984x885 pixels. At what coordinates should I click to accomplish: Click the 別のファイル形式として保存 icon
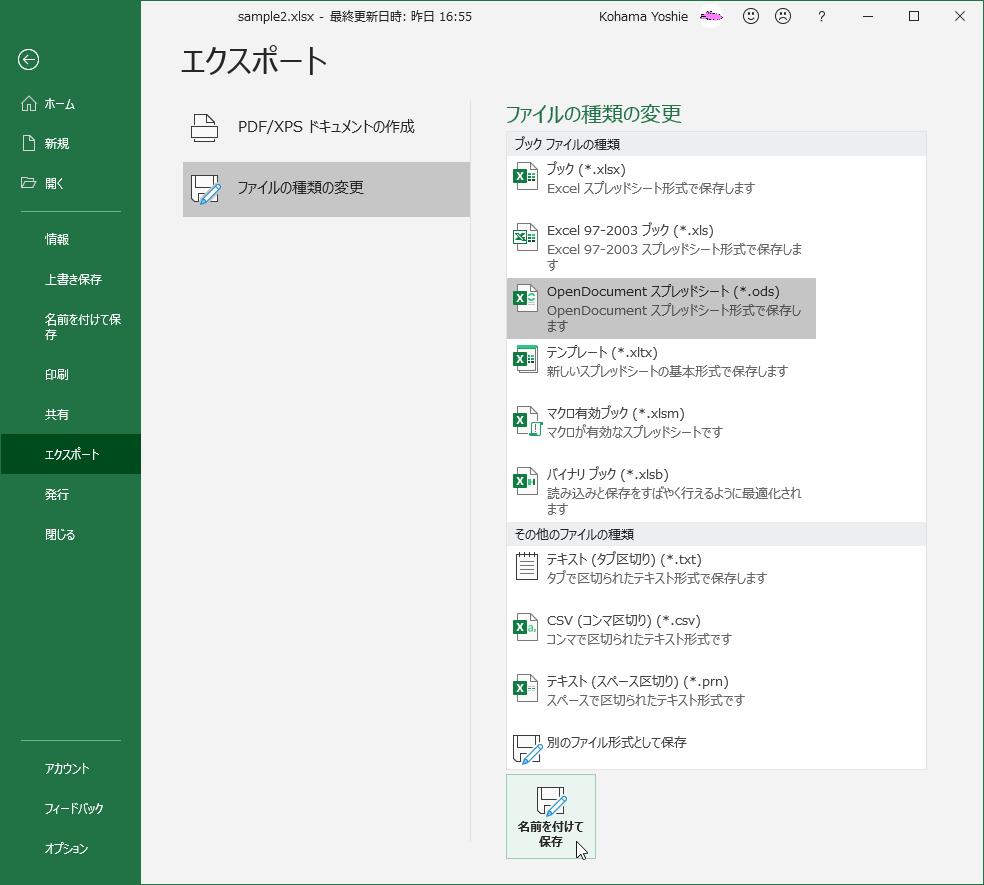tap(528, 749)
